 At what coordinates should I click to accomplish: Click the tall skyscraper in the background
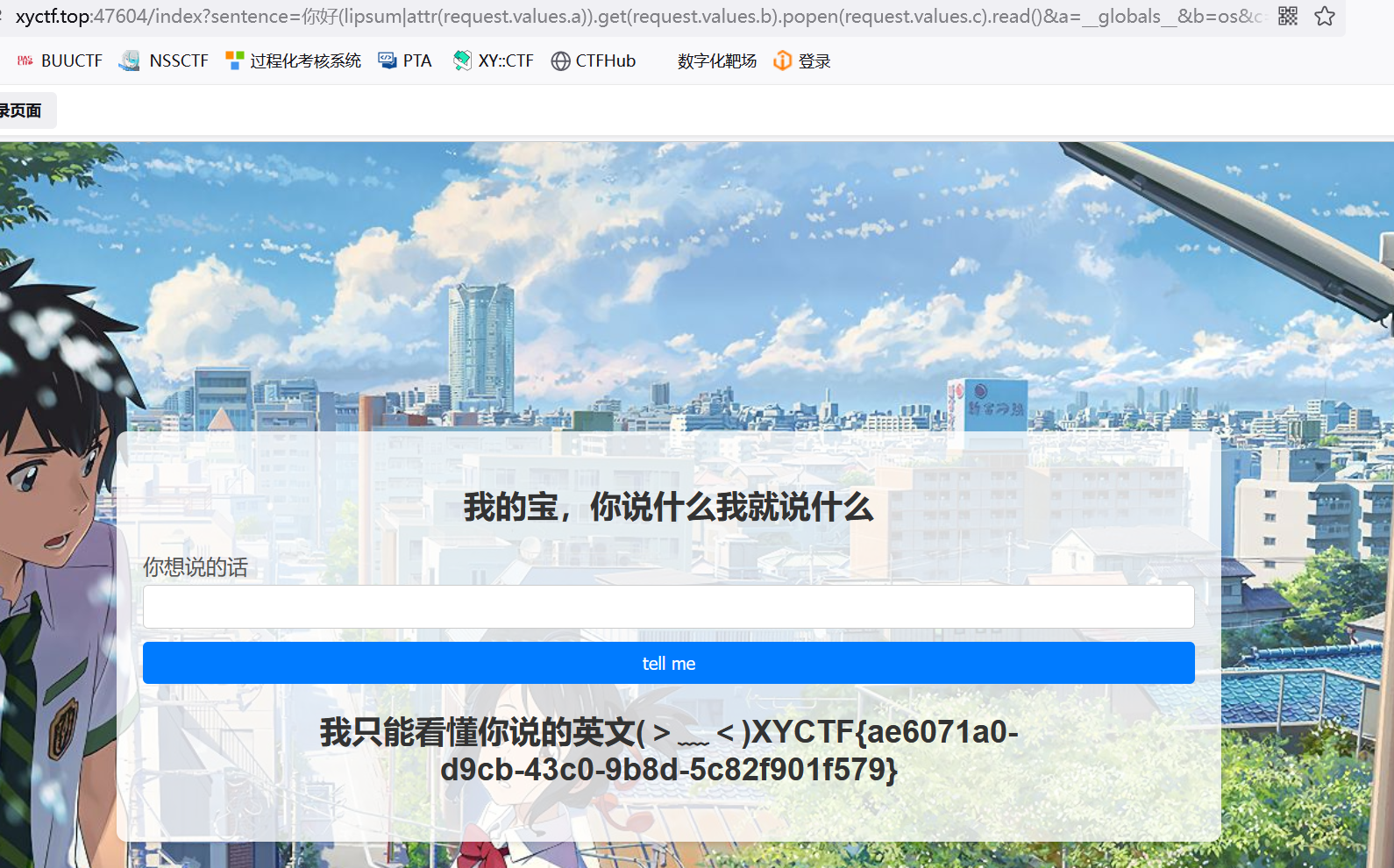(480, 342)
